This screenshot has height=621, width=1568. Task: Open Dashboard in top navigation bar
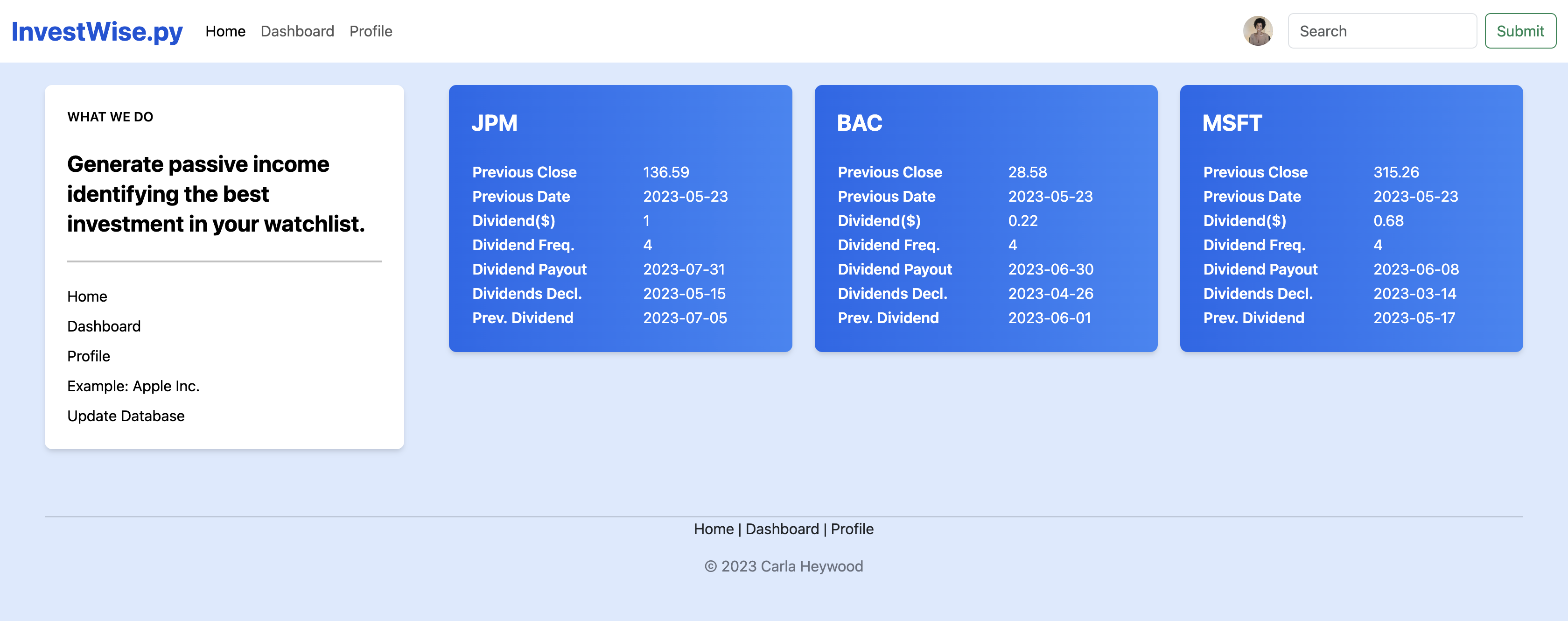[x=297, y=31]
